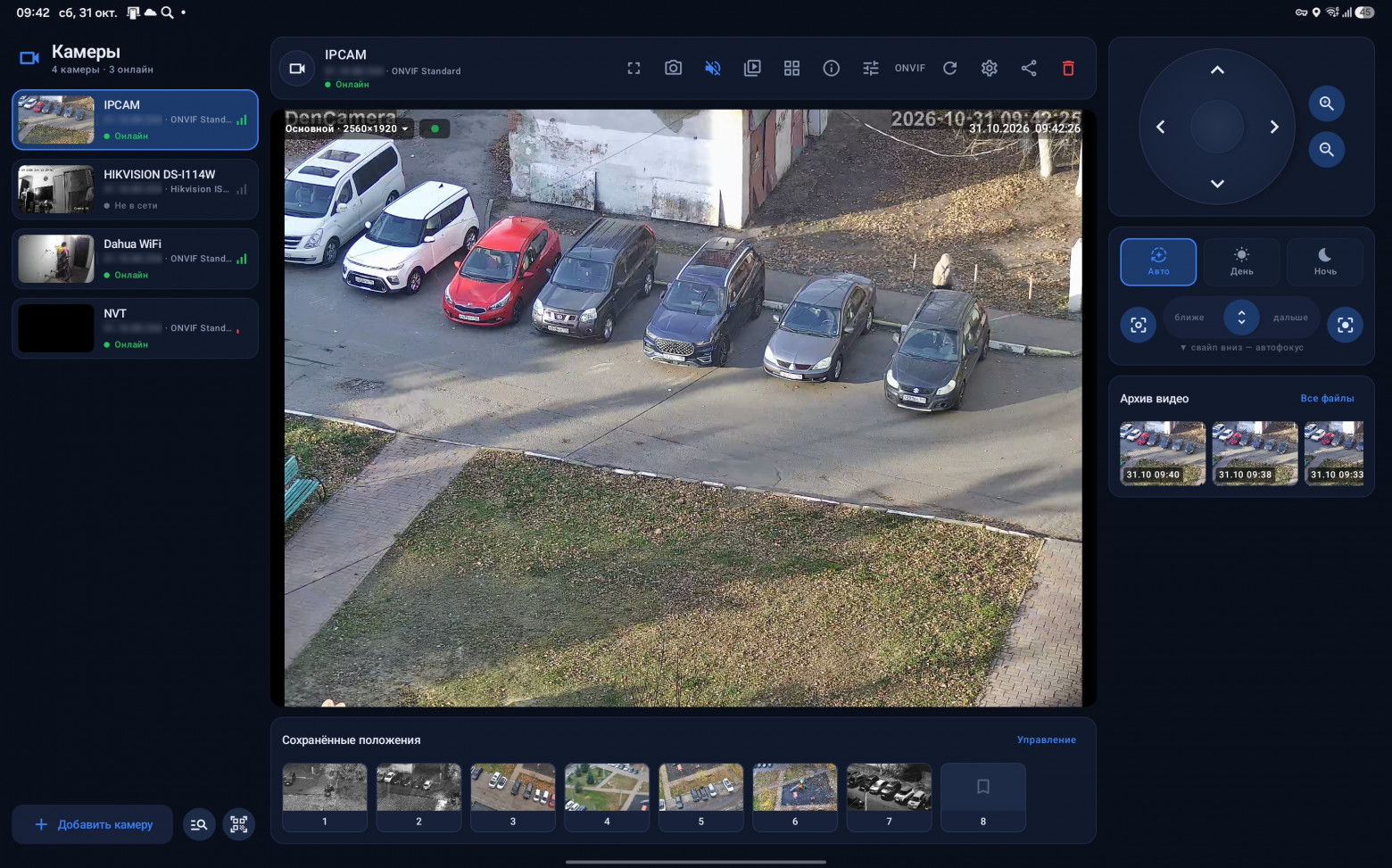Select День image mode
The width and height of the screenshot is (1392, 868).
pyautogui.click(x=1241, y=262)
